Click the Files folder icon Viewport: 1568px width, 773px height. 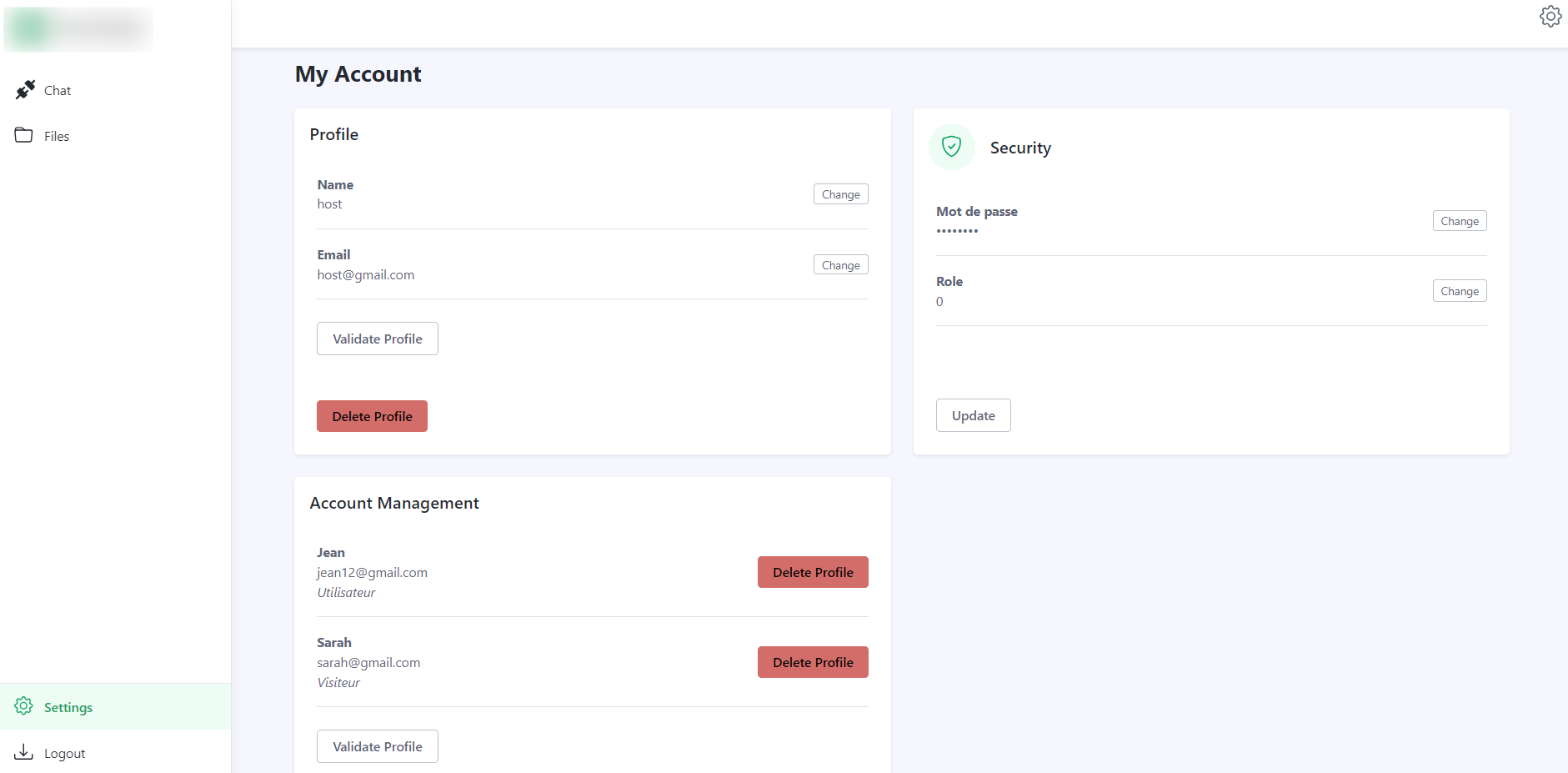[24, 135]
